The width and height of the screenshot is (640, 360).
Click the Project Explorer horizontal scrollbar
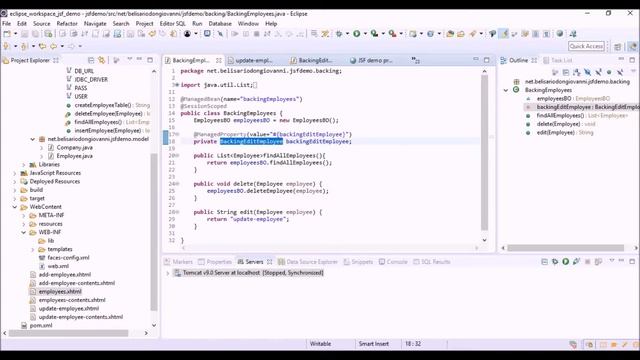69,333
